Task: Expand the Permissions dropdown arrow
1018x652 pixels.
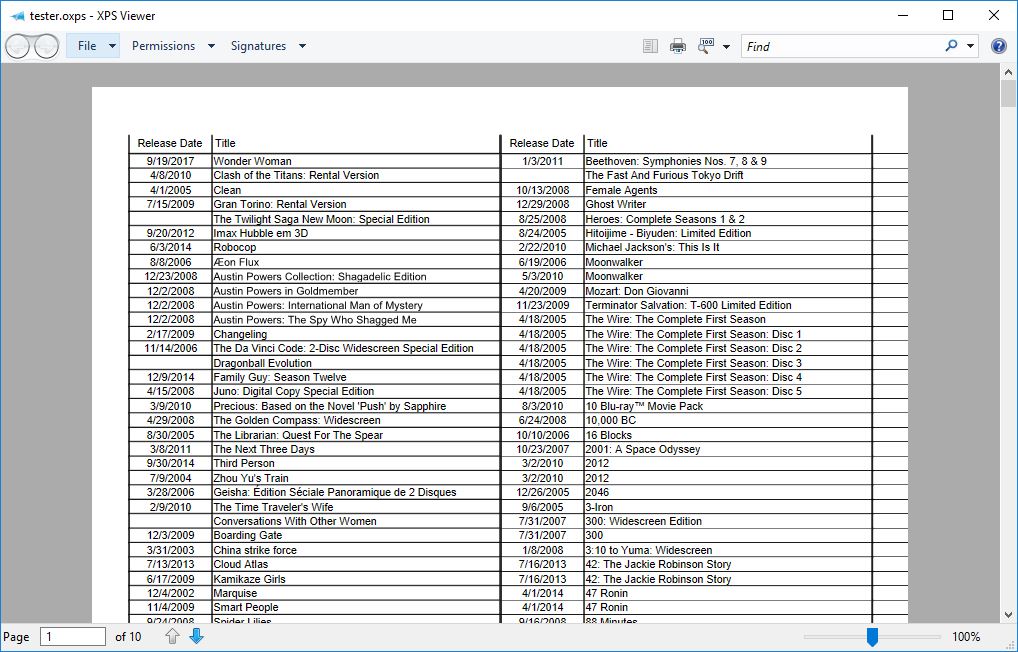Action: coord(211,46)
